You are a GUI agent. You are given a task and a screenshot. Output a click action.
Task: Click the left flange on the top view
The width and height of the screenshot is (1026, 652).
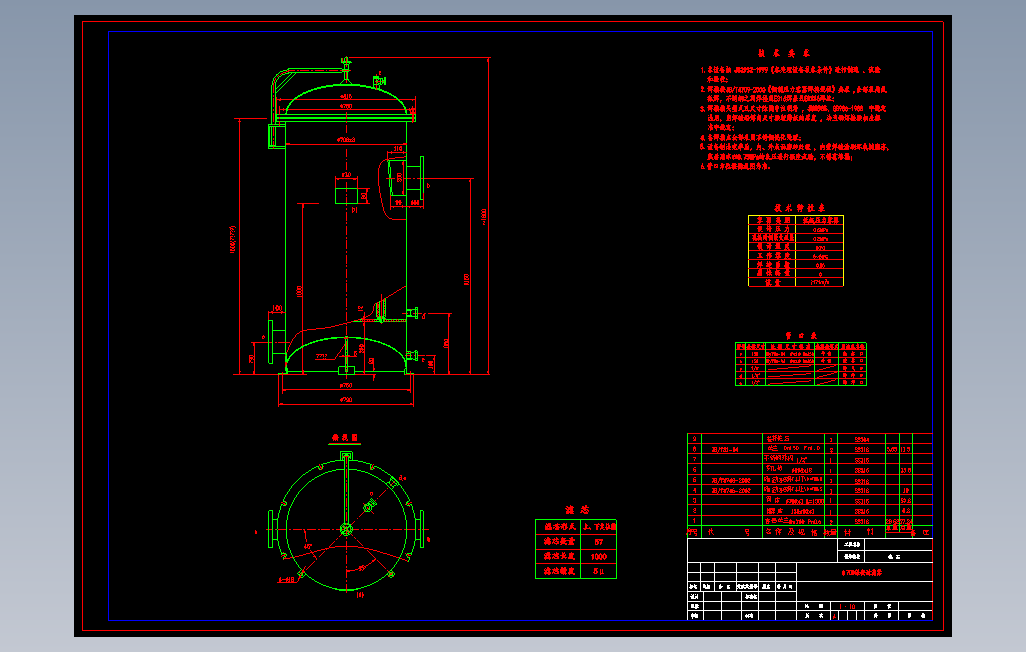click(x=274, y=528)
